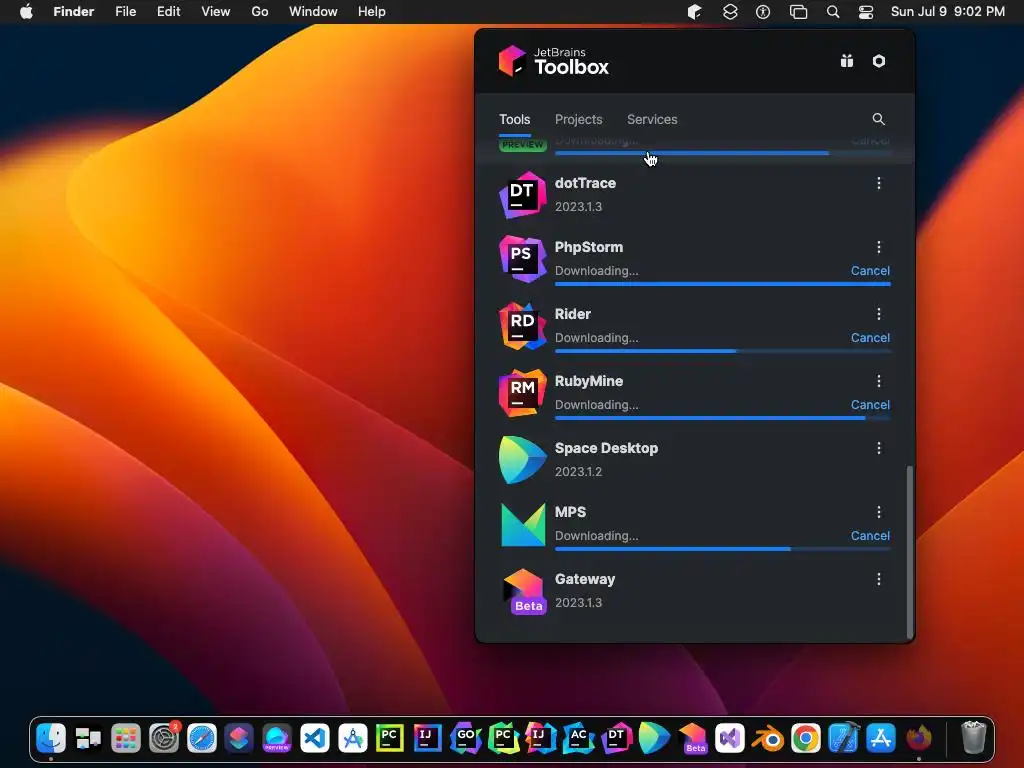Open the Space Desktop three-dot options menu
The height and width of the screenshot is (768, 1024).
click(879, 448)
